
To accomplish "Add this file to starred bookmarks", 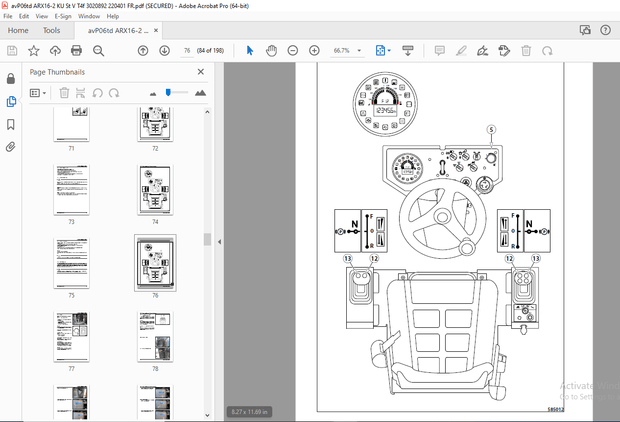I will tap(34, 51).
